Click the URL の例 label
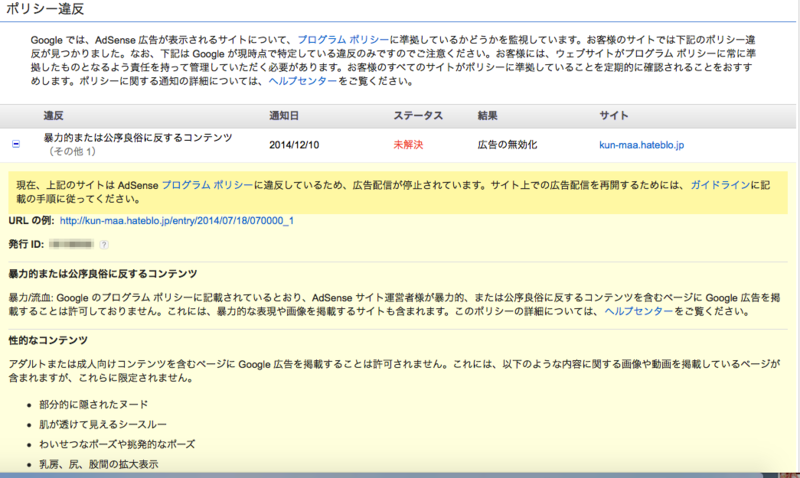Image resolution: width=800 pixels, height=478 pixels. click(32, 221)
